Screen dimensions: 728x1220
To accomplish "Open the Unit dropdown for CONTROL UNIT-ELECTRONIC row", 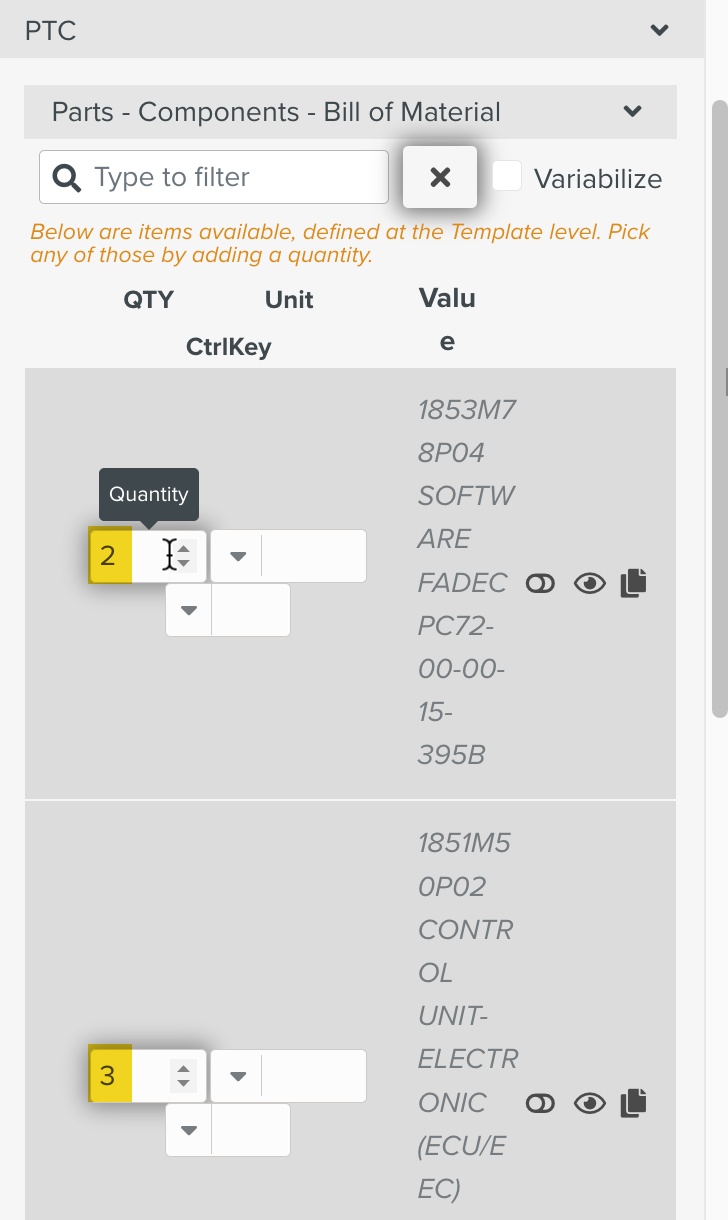I will (x=238, y=1076).
